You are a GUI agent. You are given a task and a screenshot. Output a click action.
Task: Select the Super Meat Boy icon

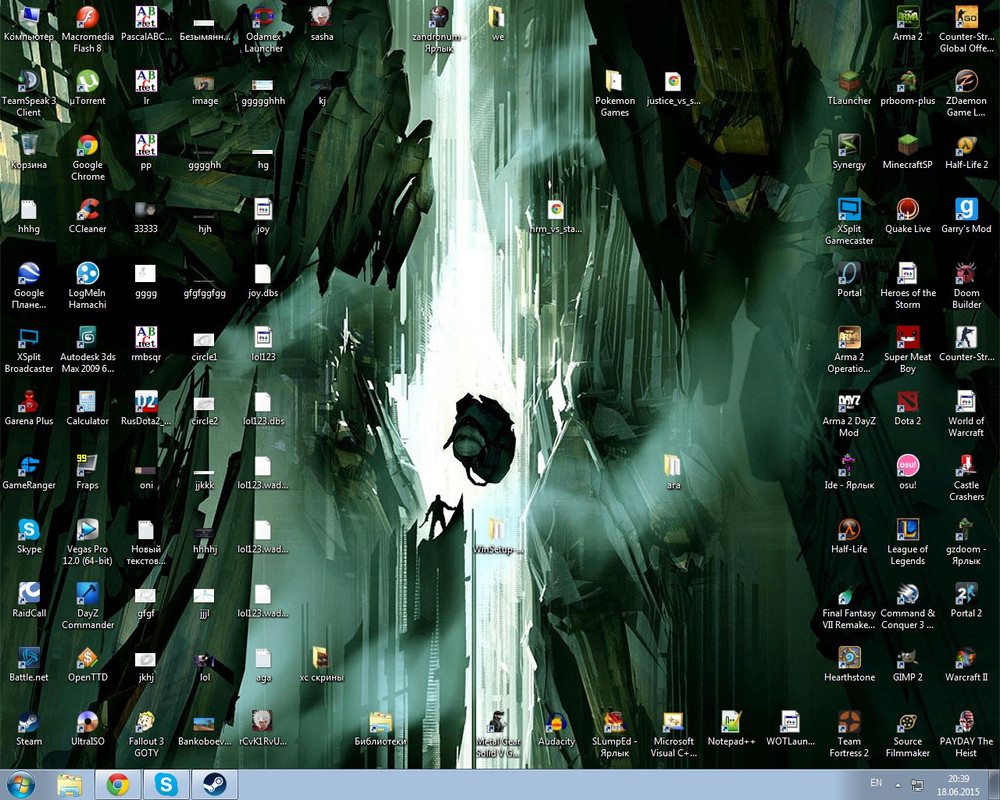[908, 350]
